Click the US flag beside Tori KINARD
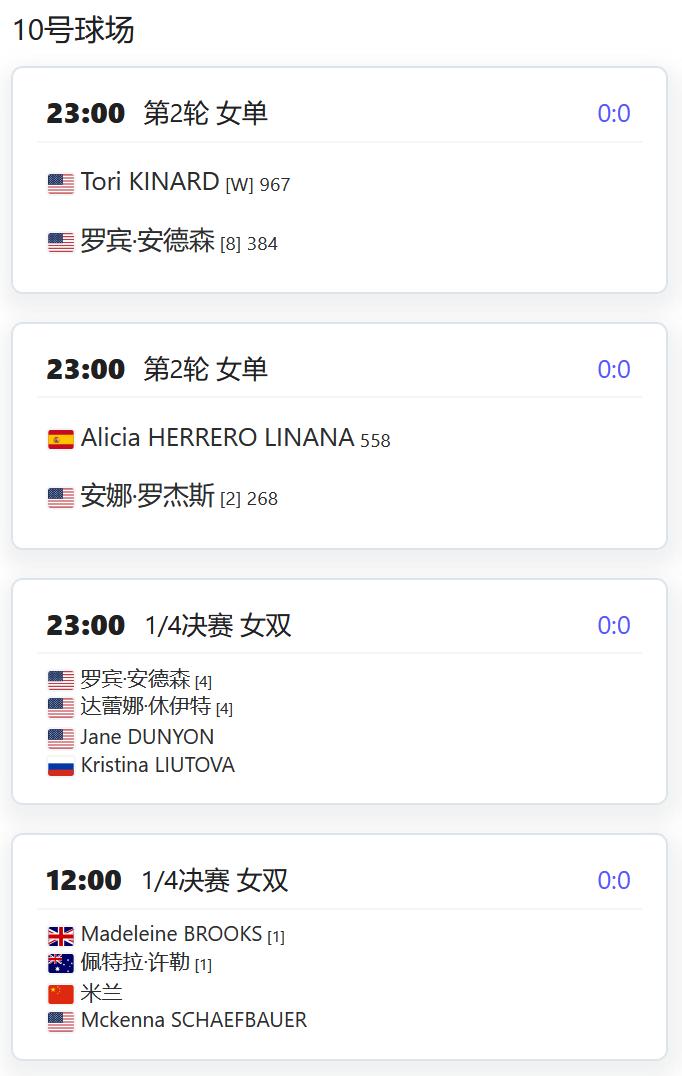 pyautogui.click(x=60, y=184)
